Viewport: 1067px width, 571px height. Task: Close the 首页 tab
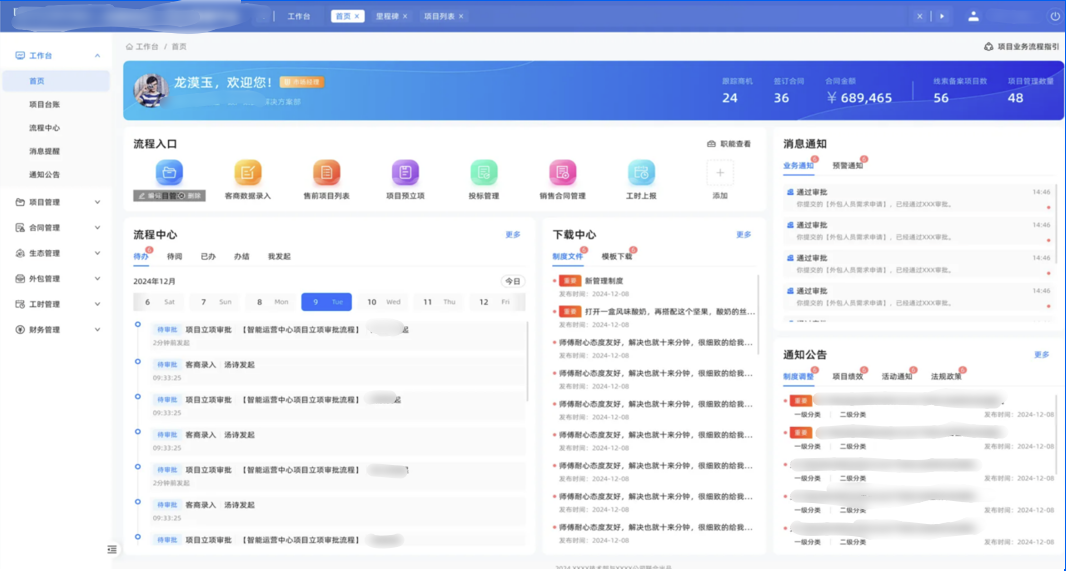pos(357,16)
